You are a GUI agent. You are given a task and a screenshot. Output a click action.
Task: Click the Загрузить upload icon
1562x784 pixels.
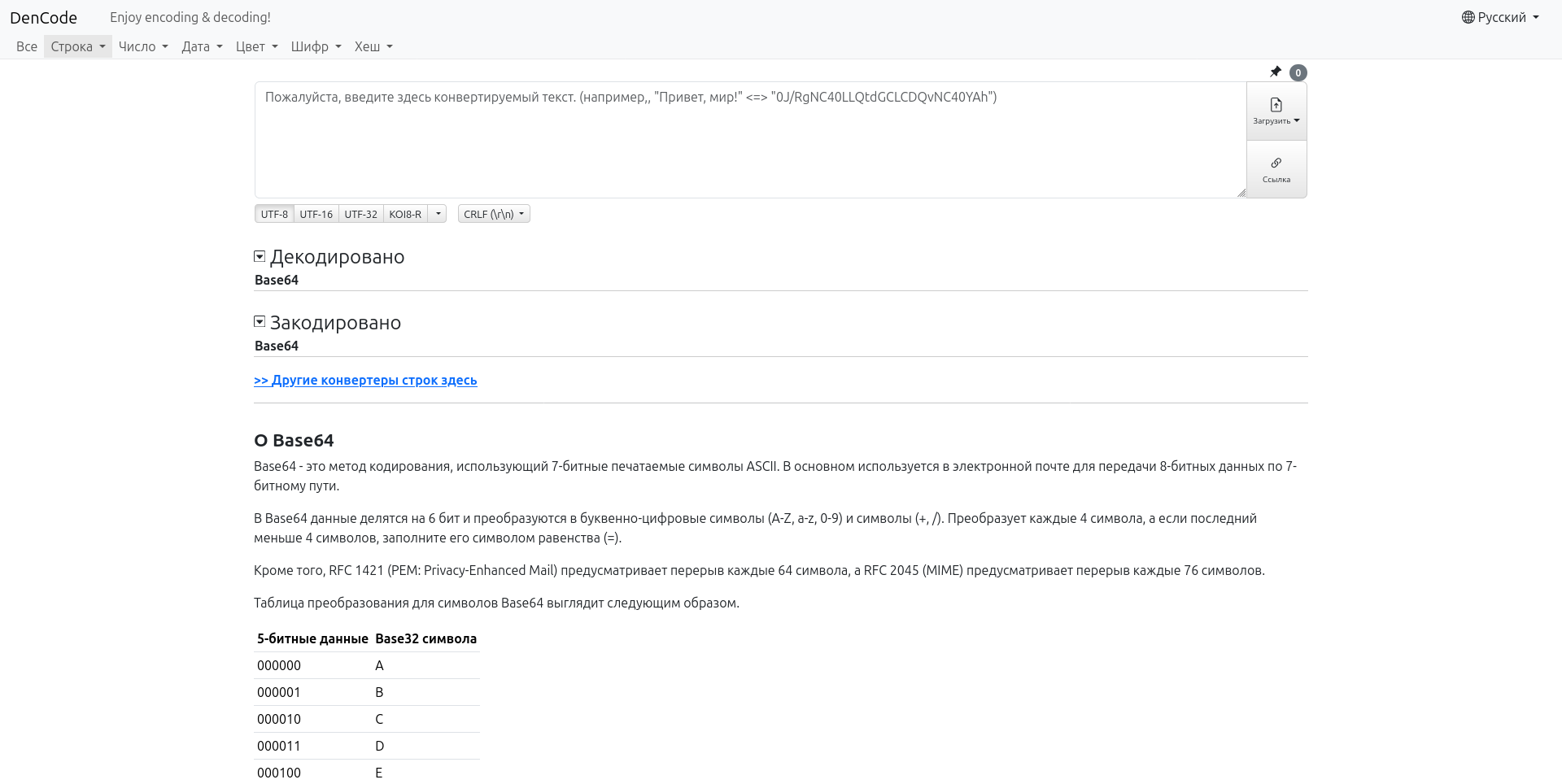1275,104
